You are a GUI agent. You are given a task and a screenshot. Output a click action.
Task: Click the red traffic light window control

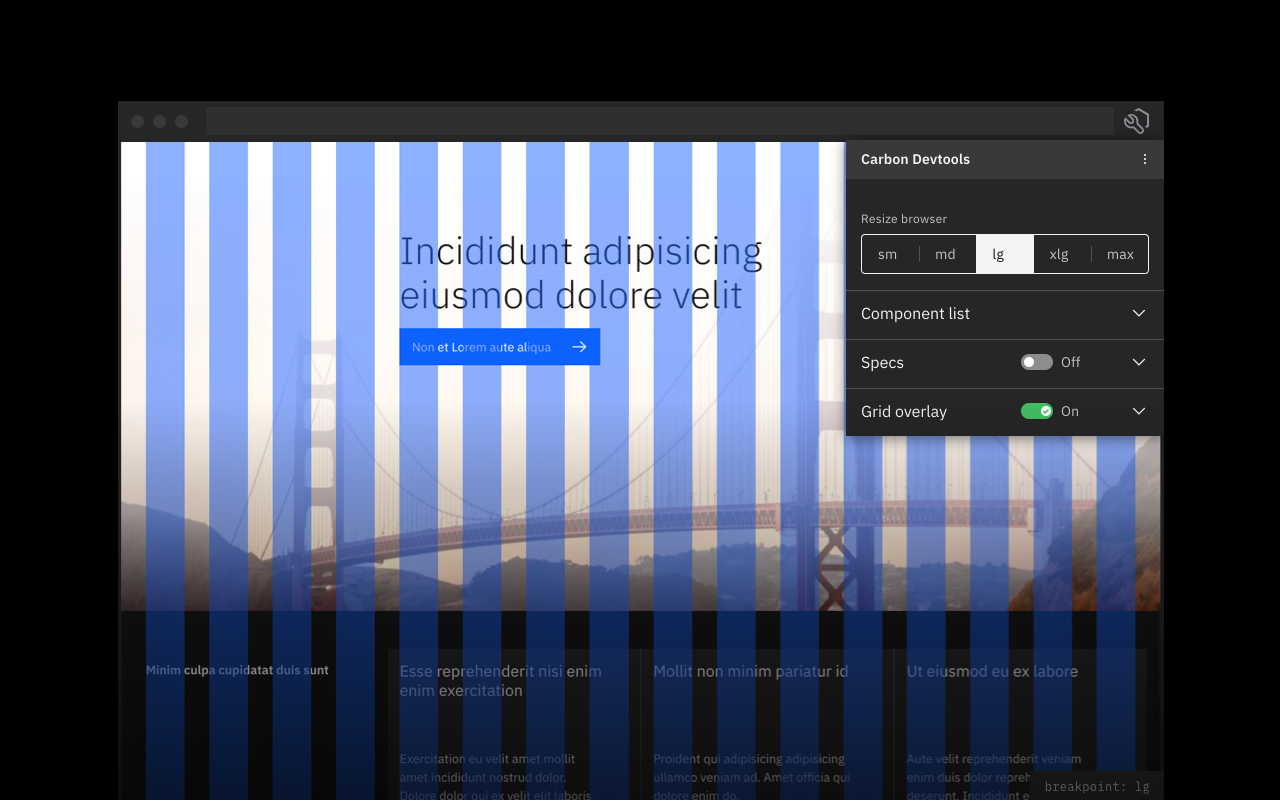tap(137, 120)
